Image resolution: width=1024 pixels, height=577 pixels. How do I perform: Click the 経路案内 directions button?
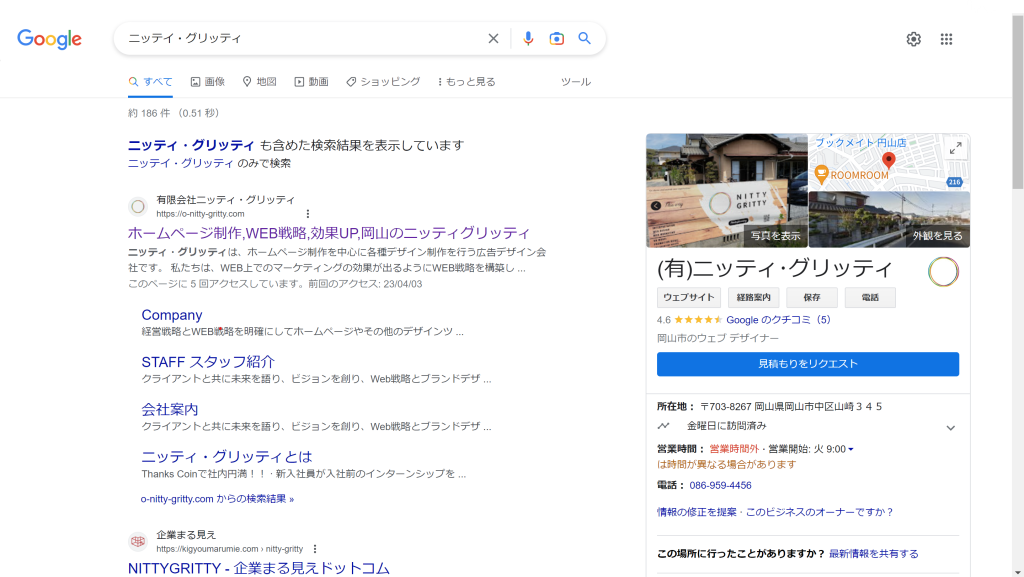tap(754, 298)
